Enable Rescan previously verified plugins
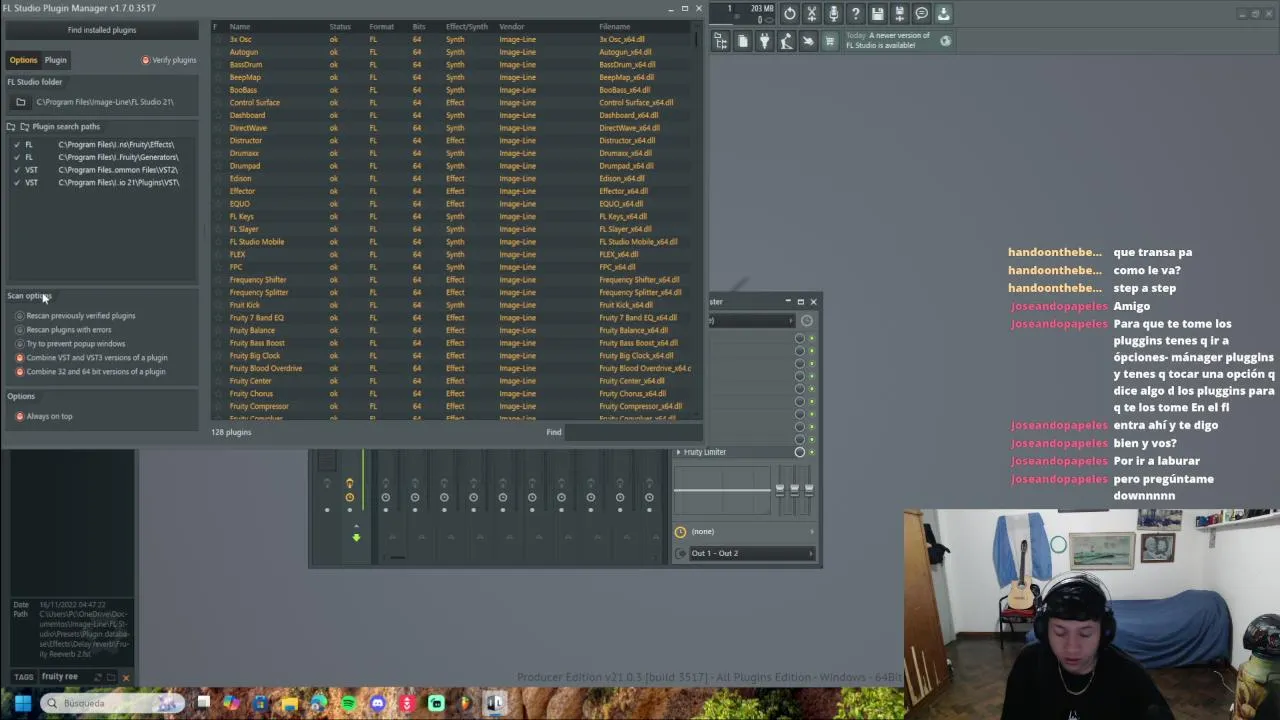 (76, 316)
